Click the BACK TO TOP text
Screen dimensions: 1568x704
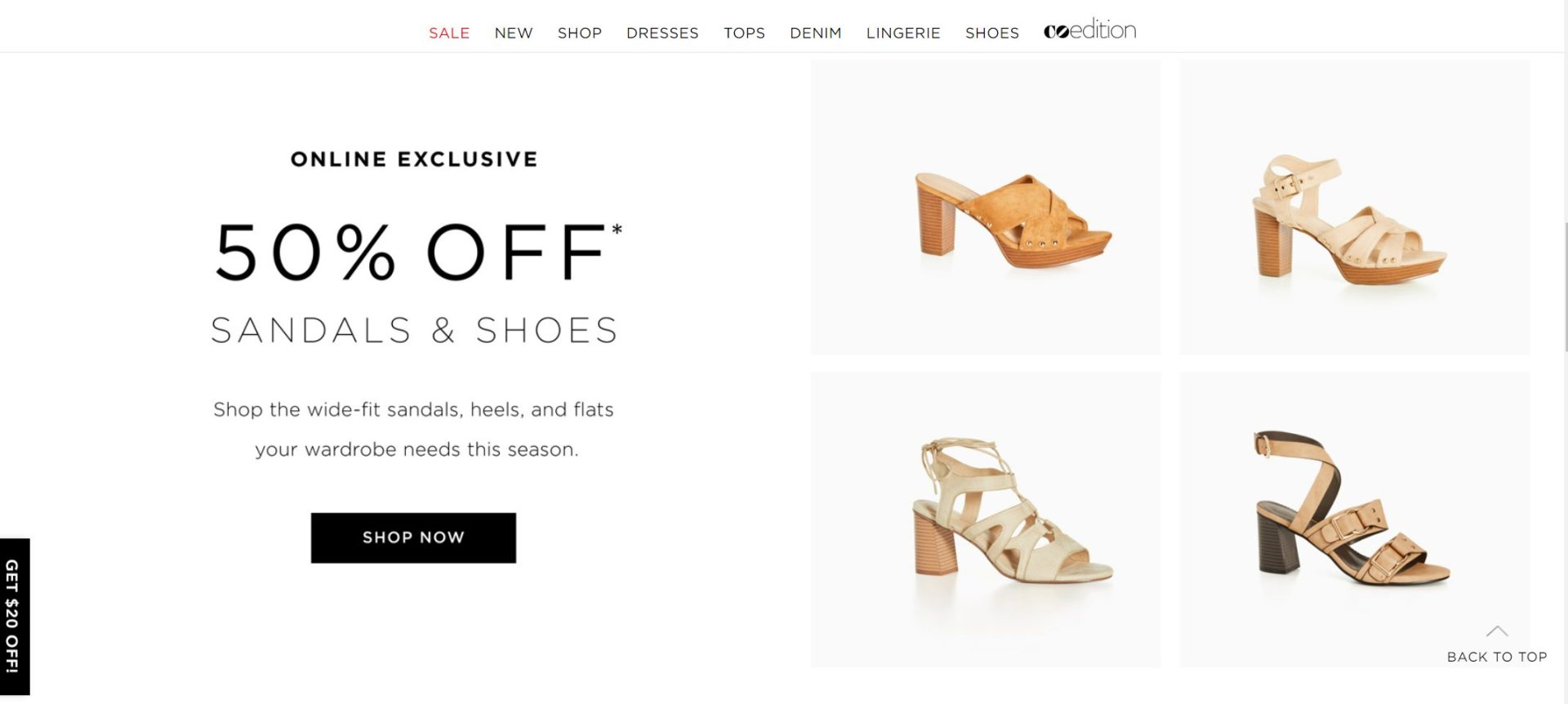[x=1497, y=657]
